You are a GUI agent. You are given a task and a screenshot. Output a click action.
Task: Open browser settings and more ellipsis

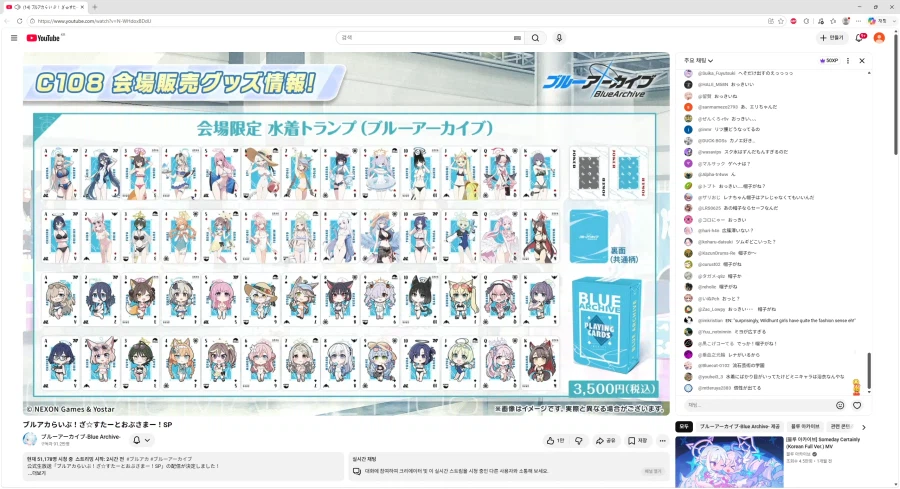point(859,21)
